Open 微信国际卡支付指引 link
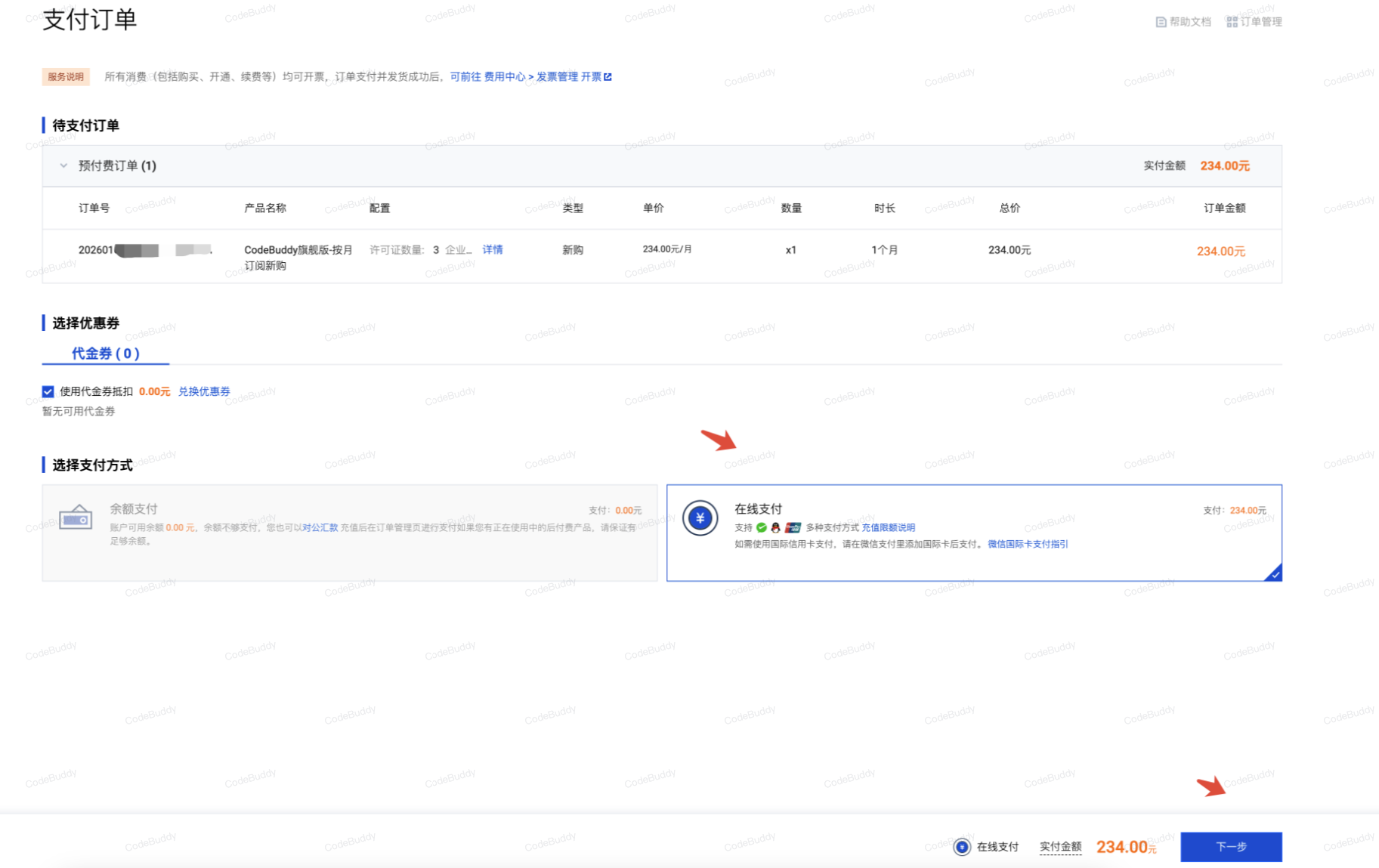This screenshot has width=1379, height=868. click(x=1027, y=544)
